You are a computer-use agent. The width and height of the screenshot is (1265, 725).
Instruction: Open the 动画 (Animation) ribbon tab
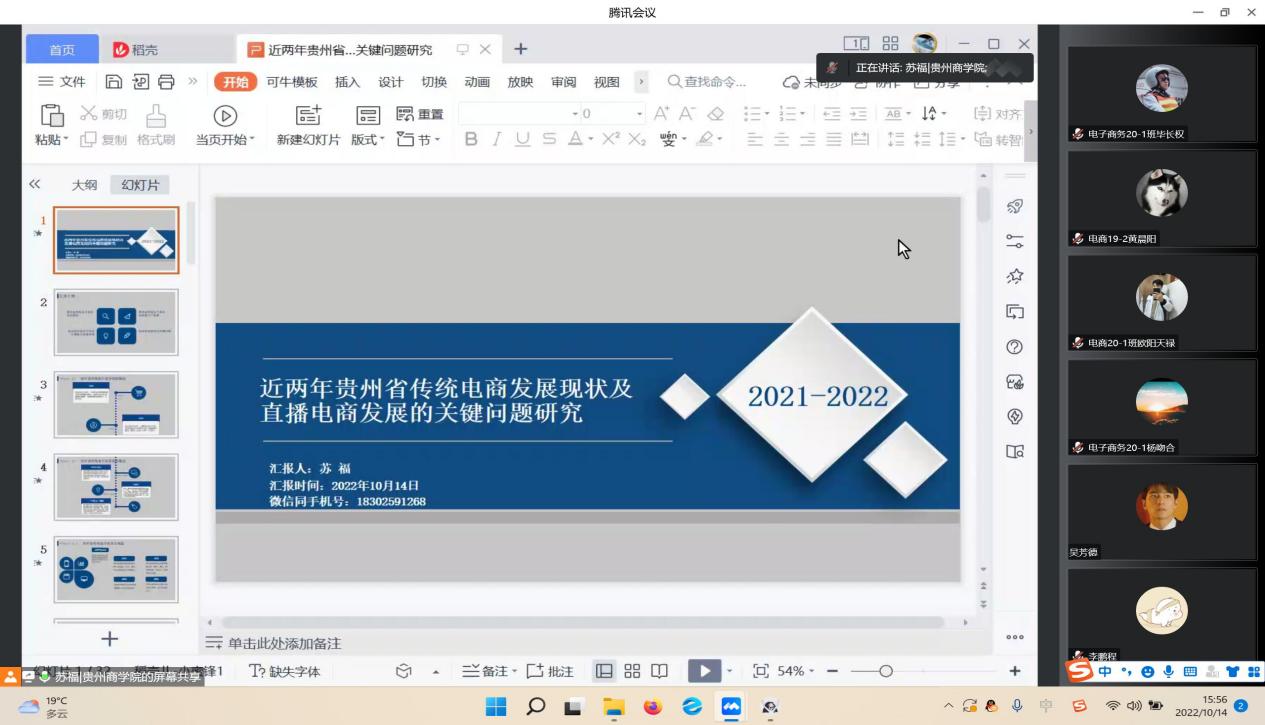click(x=477, y=82)
